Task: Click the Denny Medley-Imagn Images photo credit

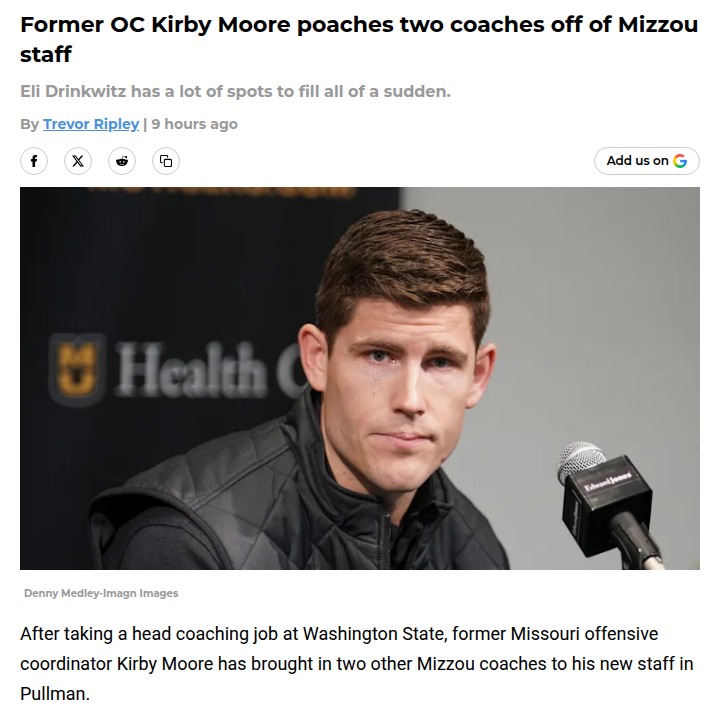Action: [100, 593]
